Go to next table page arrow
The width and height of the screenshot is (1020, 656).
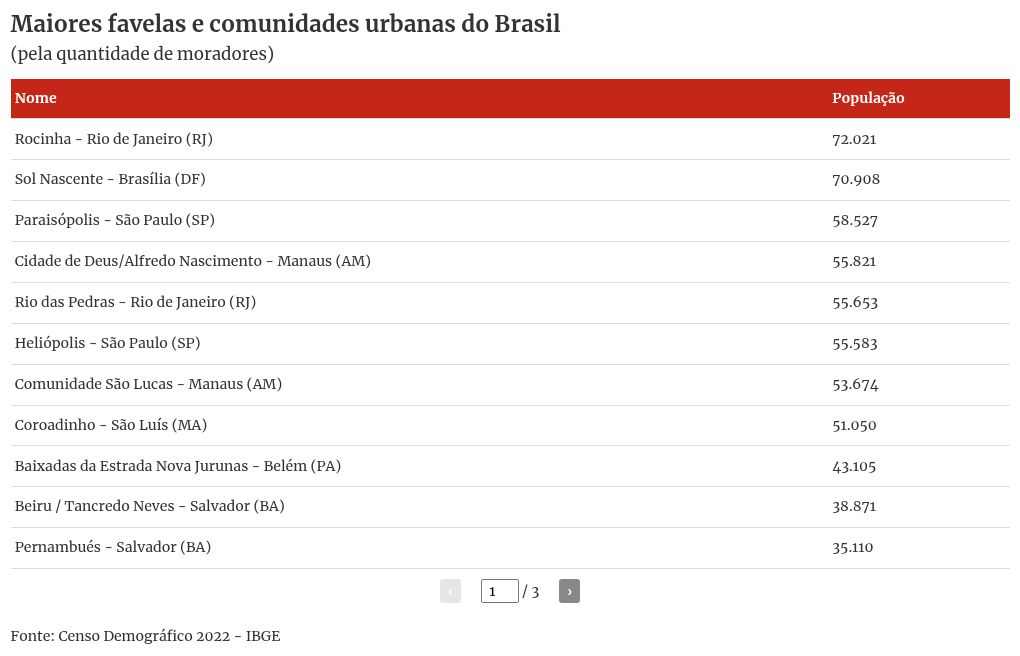[x=569, y=591]
